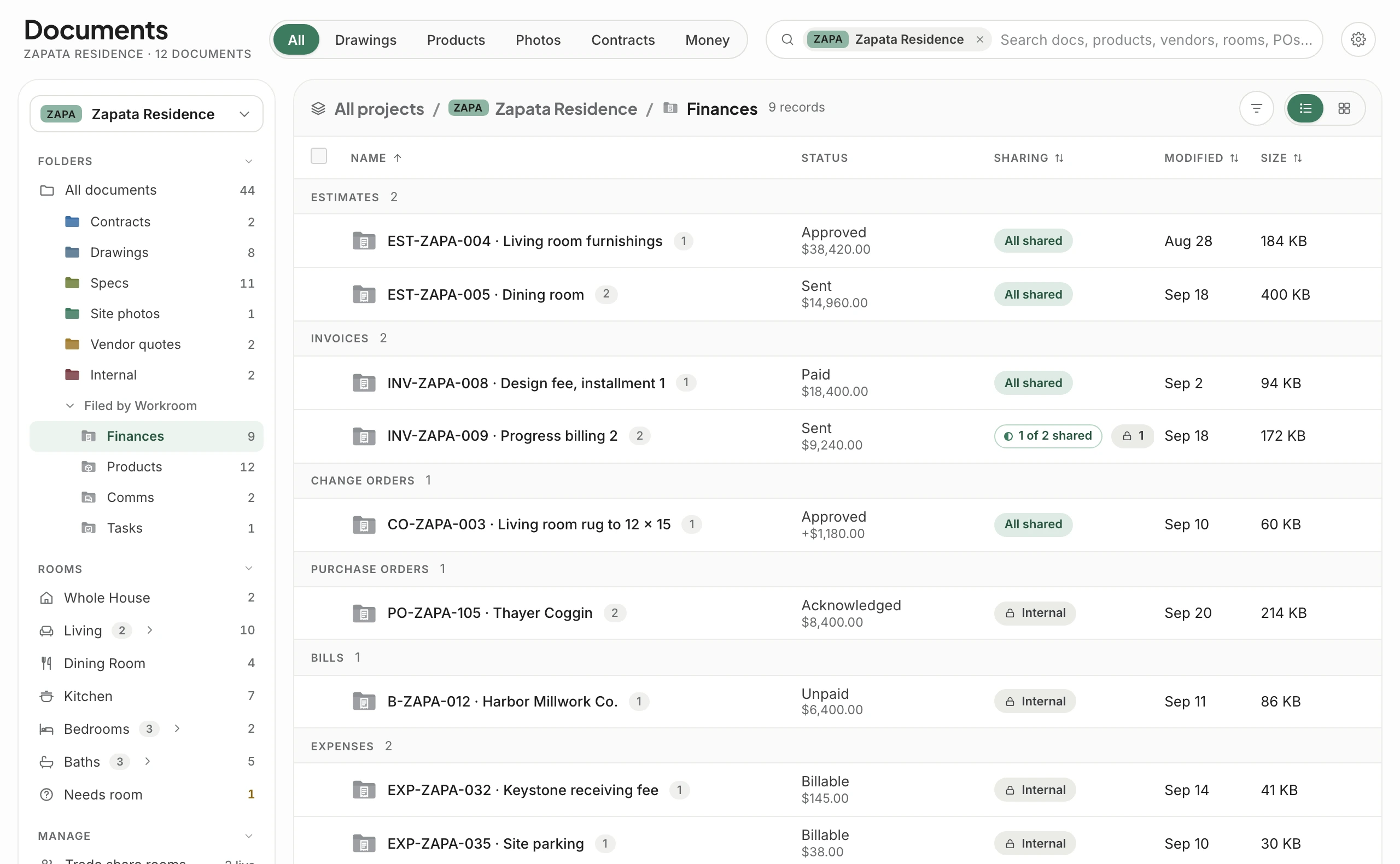Click document icon of B-ZAPA-012 row
The image size is (1400, 864).
click(364, 701)
